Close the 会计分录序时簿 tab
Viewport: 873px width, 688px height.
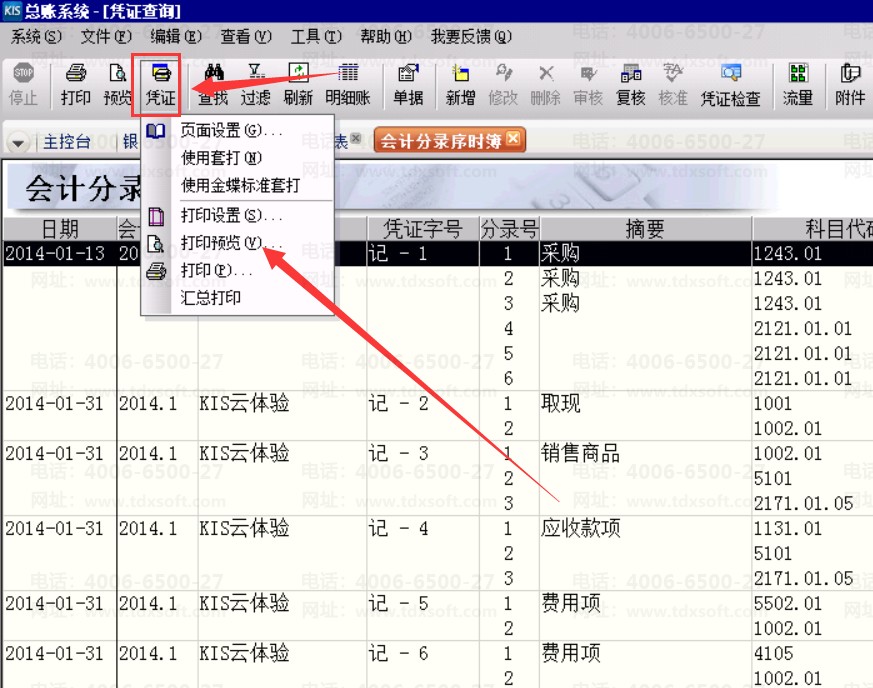(513, 140)
